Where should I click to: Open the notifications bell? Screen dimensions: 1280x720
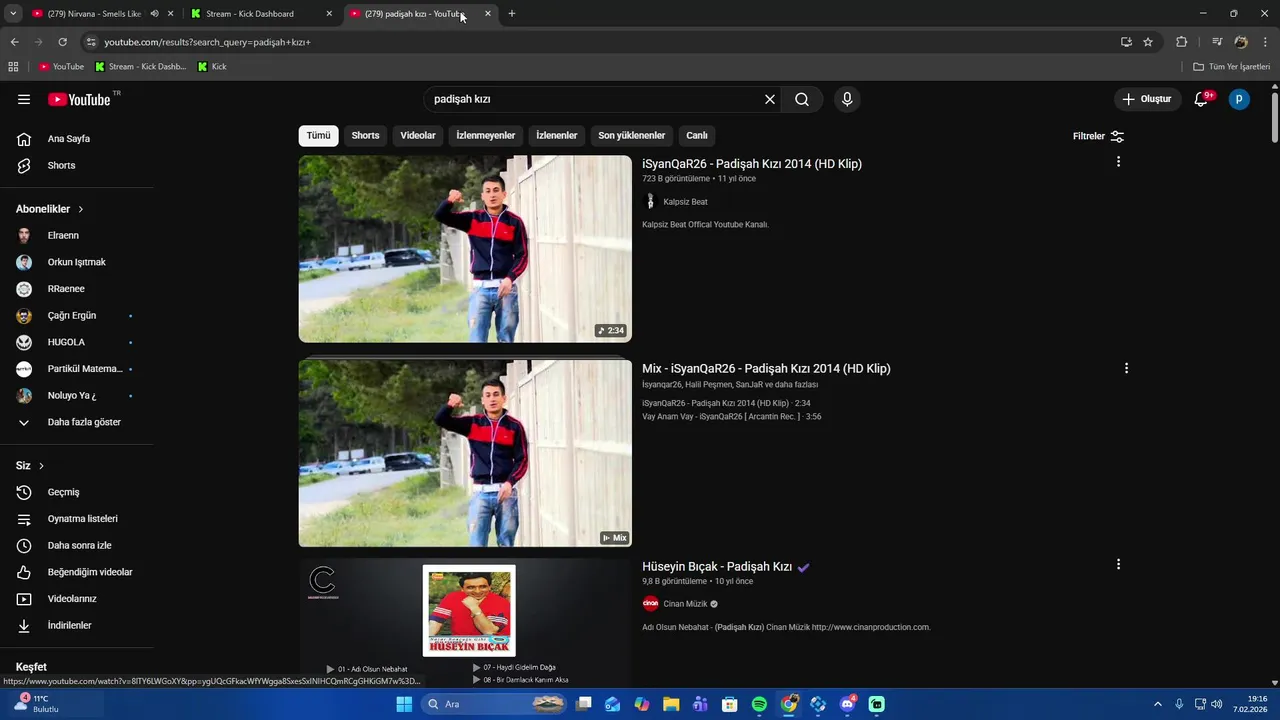pyautogui.click(x=1202, y=99)
